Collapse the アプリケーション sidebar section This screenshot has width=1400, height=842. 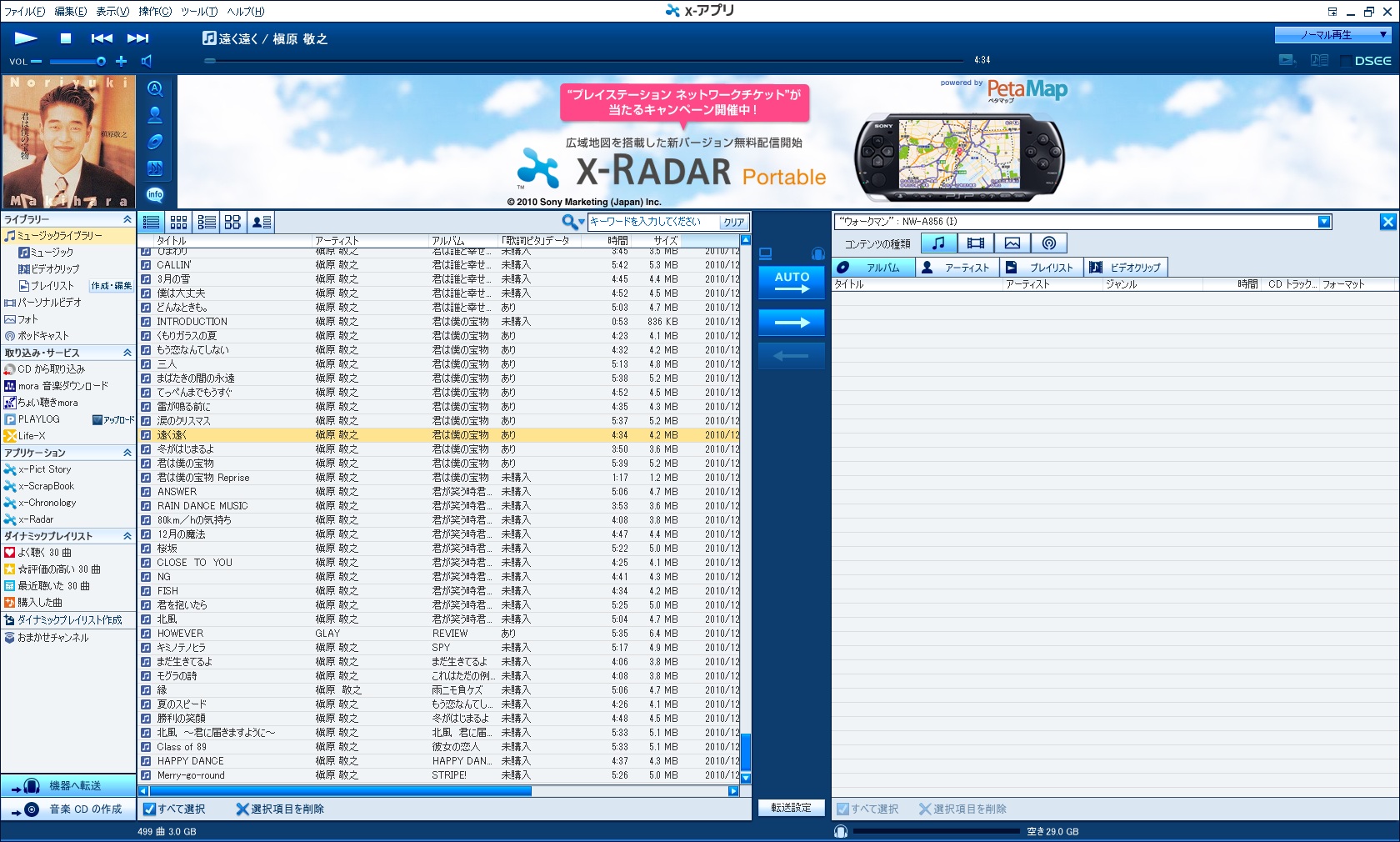[x=127, y=453]
